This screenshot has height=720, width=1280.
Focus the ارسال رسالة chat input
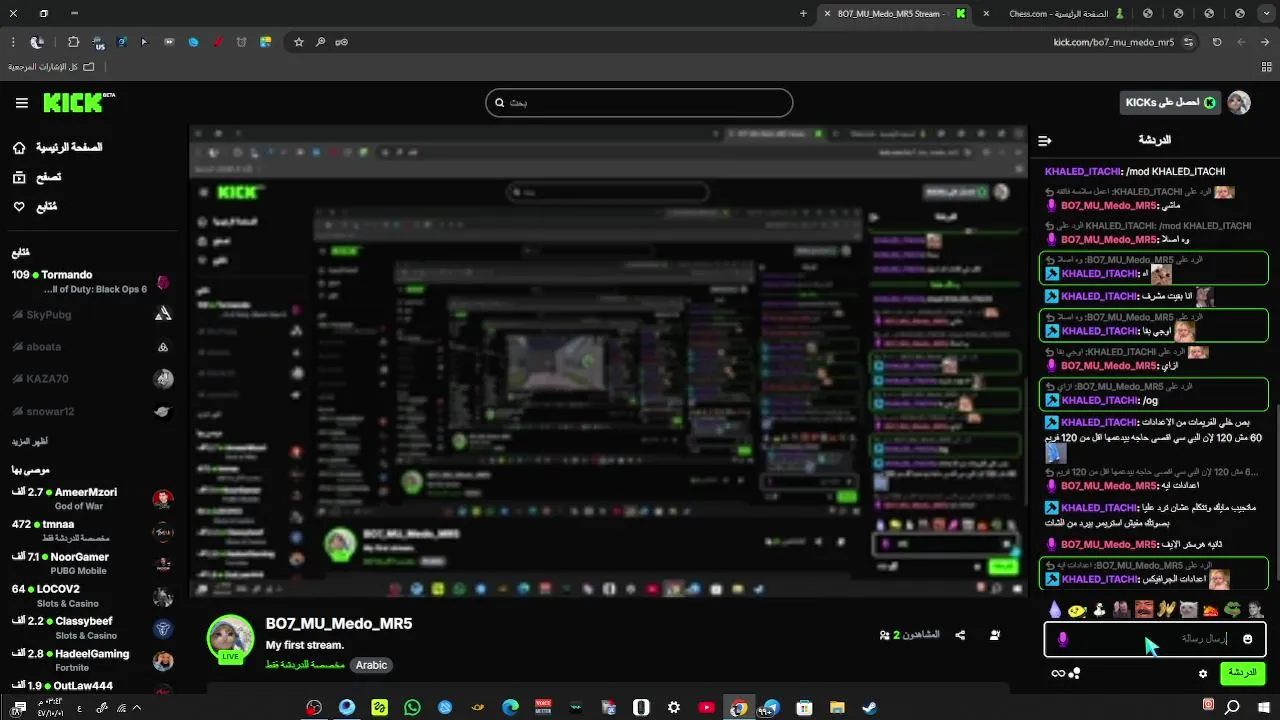[x=1155, y=639]
